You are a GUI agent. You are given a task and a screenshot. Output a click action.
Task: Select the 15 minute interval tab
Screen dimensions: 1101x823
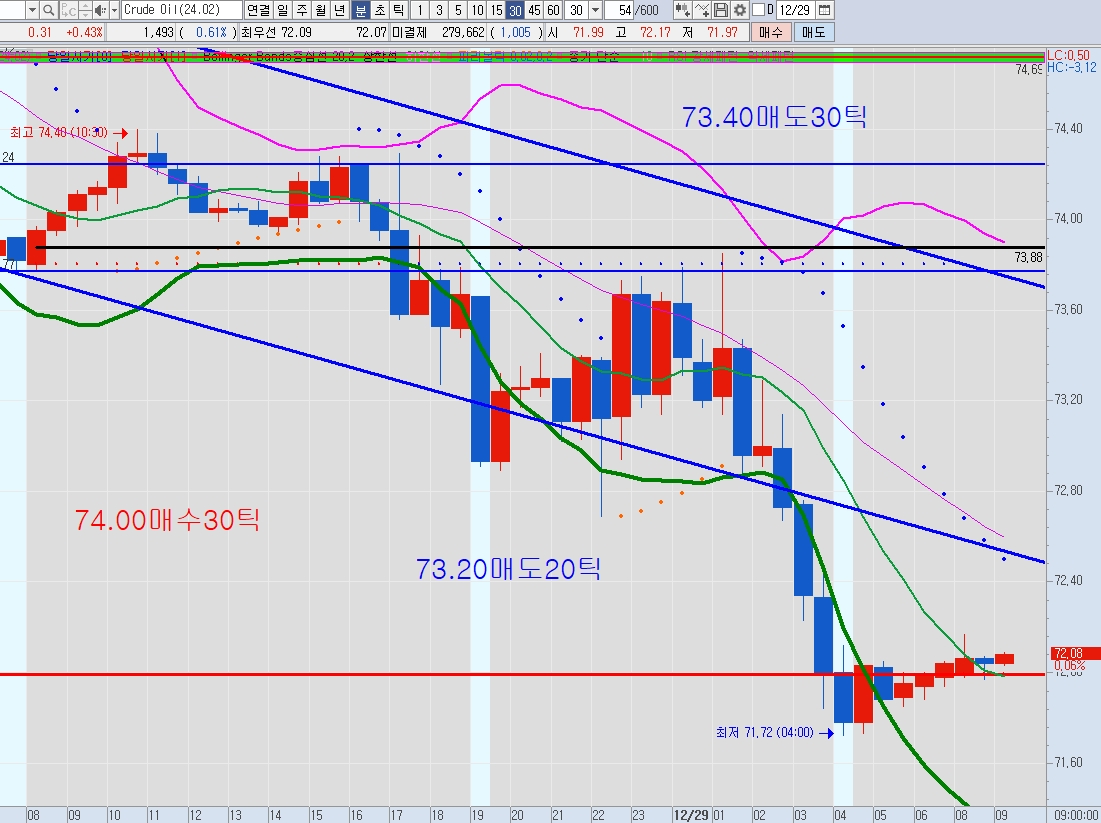click(495, 10)
